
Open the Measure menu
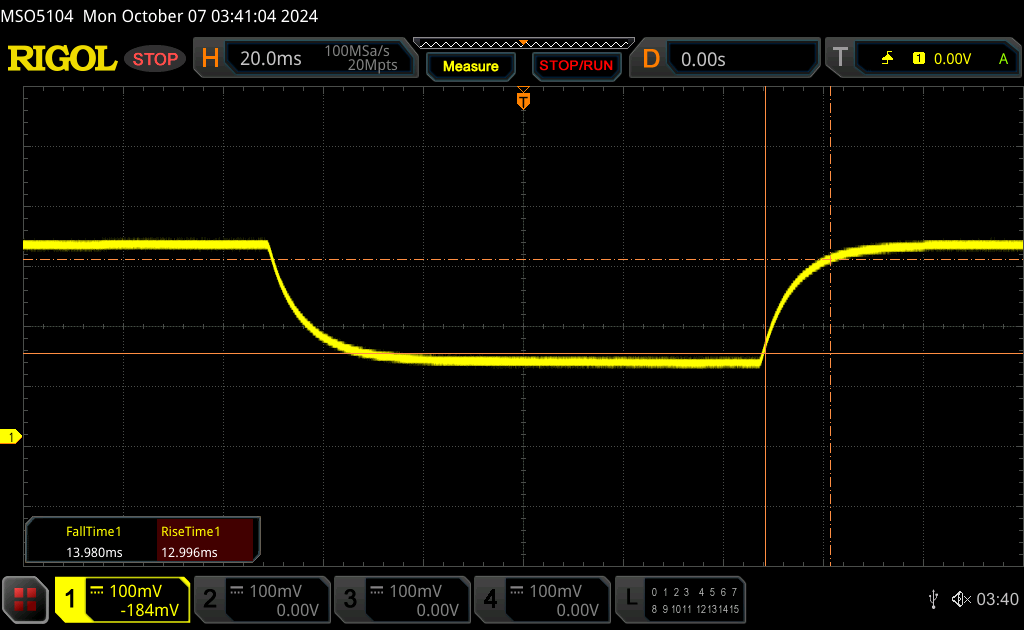[x=470, y=66]
